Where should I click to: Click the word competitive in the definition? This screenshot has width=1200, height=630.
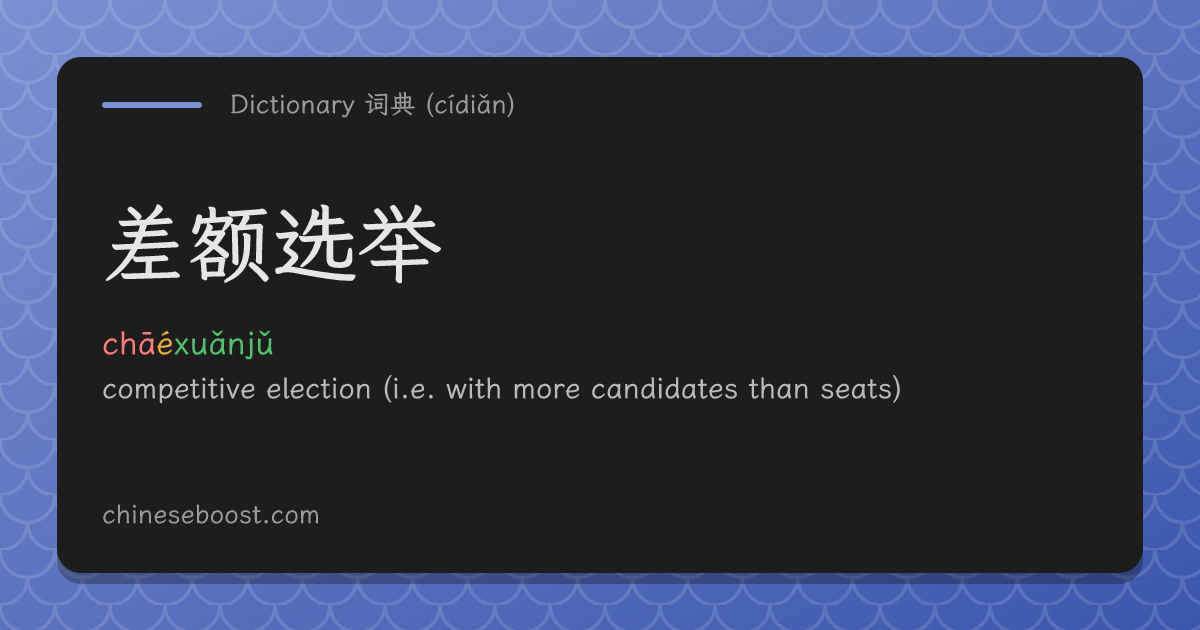(x=180, y=389)
